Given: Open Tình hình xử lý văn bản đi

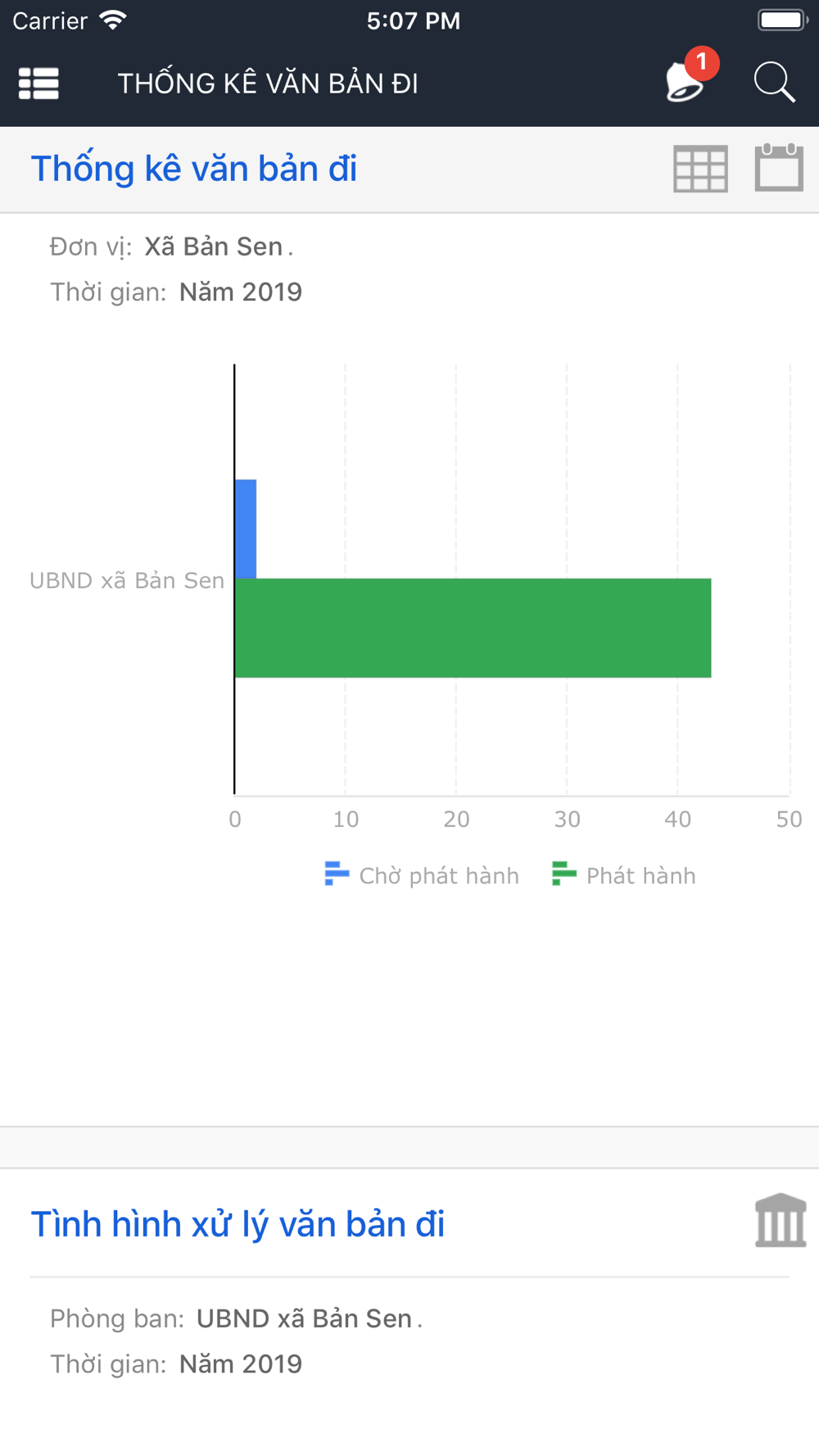Looking at the screenshot, I should 238,1224.
